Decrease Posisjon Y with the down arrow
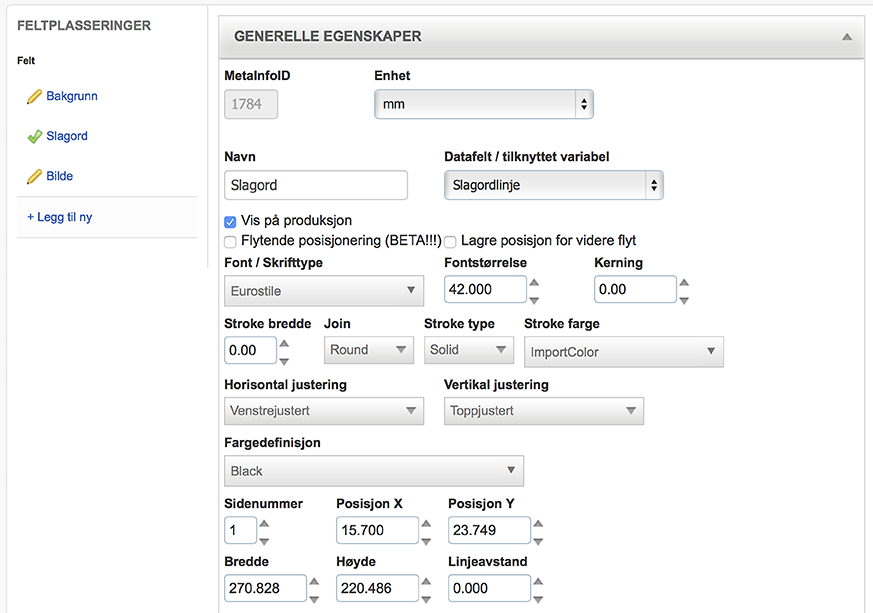 pyautogui.click(x=538, y=539)
